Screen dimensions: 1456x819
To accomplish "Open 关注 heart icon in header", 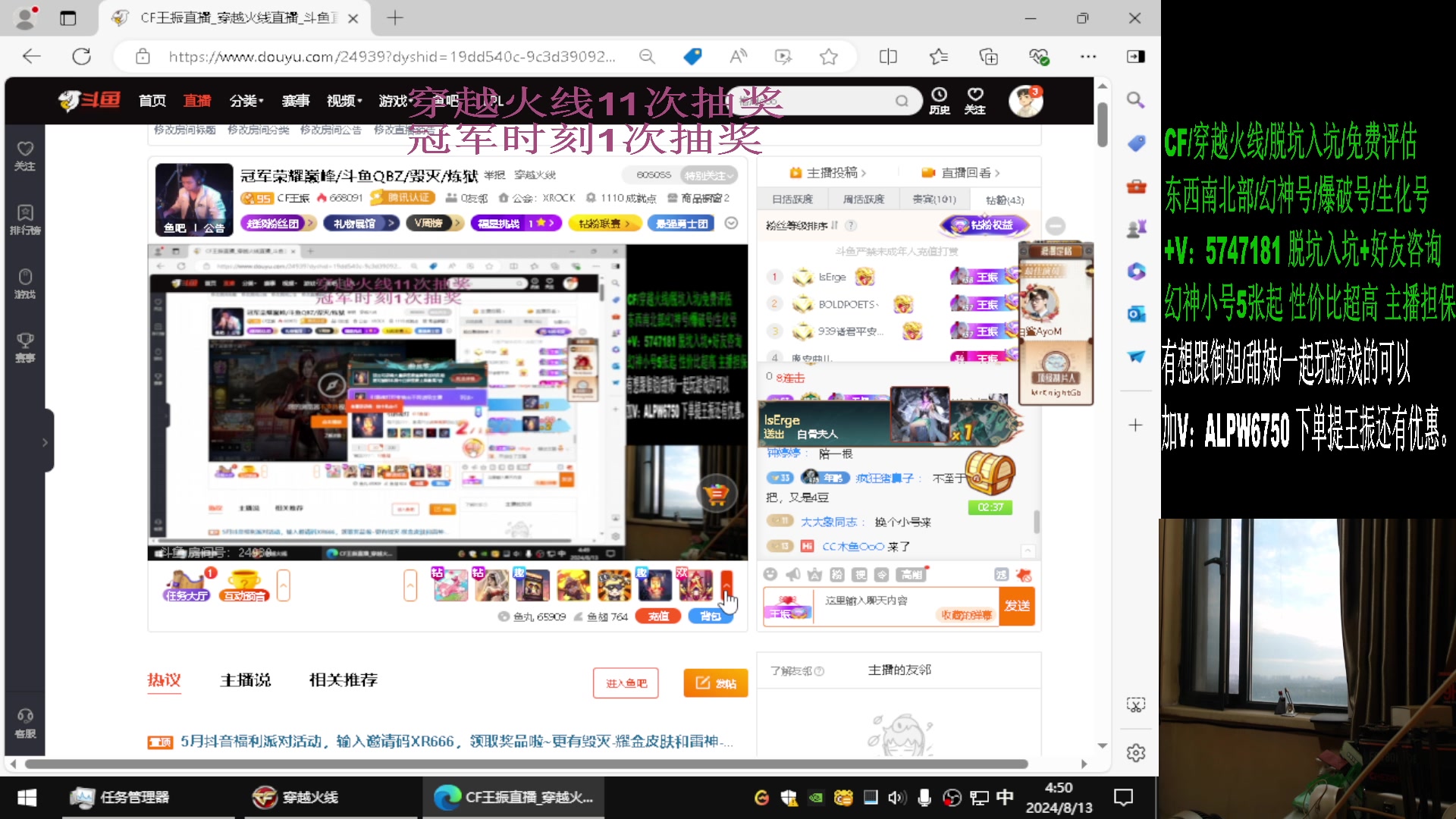I will tap(975, 100).
